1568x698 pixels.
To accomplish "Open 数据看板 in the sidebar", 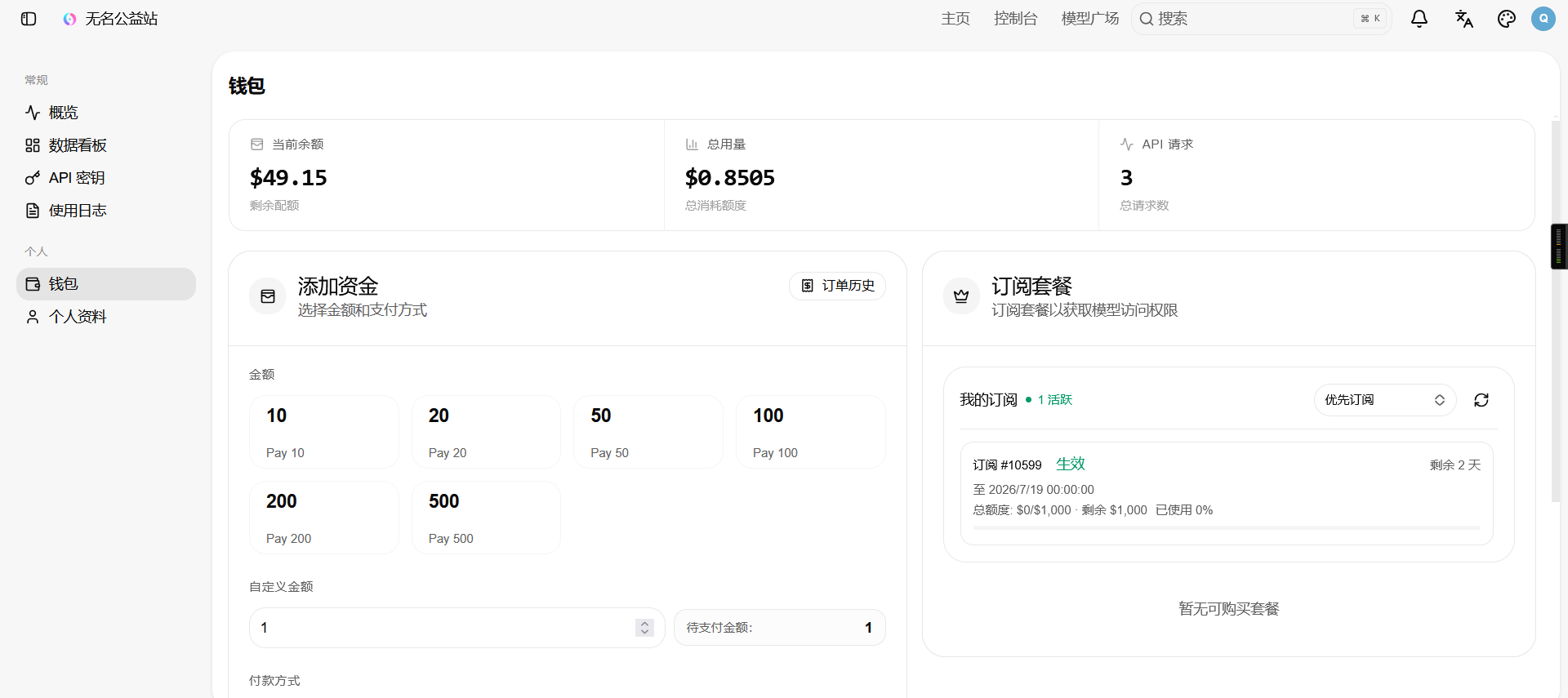I will pos(106,145).
